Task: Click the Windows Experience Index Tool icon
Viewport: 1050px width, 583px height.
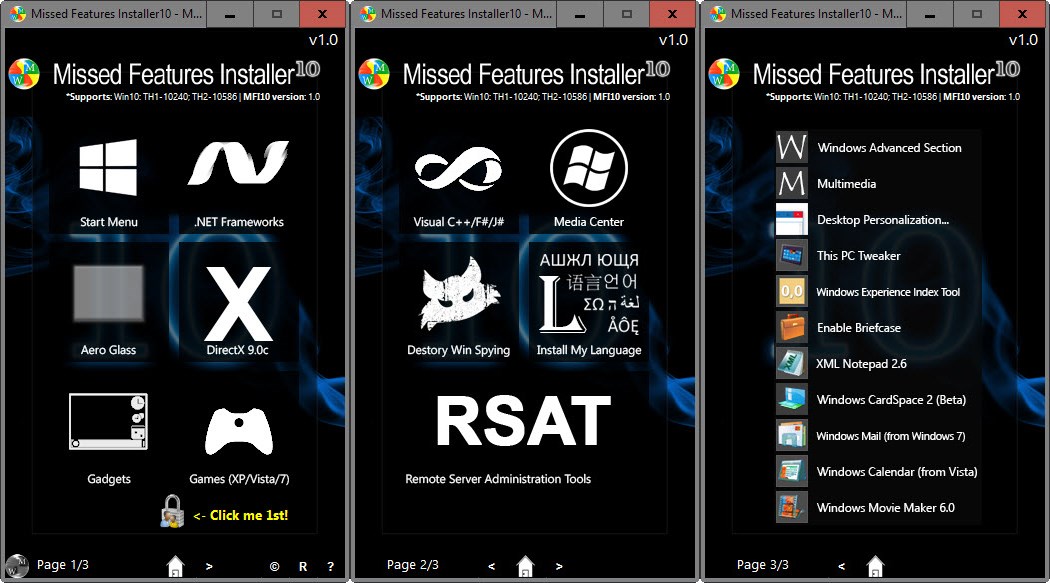Action: (792, 292)
